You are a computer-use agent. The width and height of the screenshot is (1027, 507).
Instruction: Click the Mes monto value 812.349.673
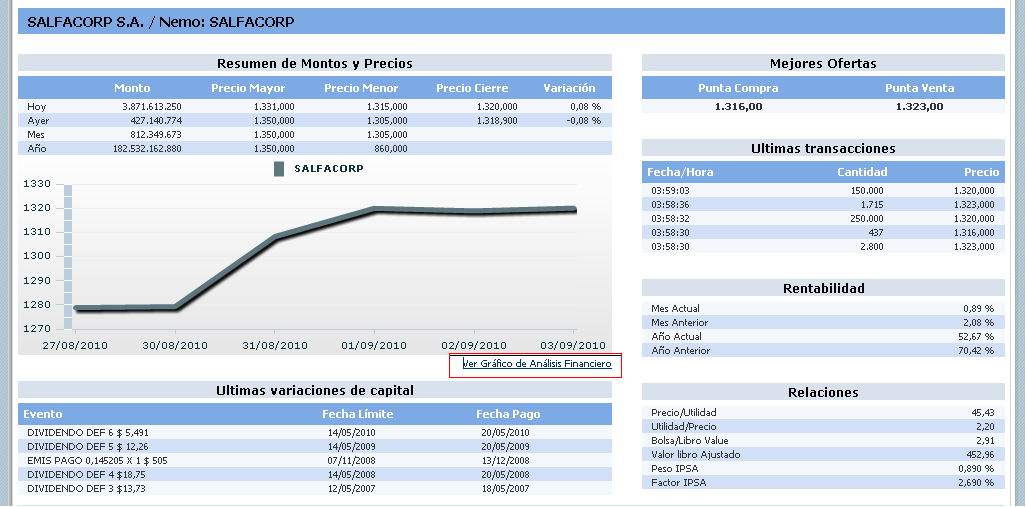pyautogui.click(x=157, y=134)
